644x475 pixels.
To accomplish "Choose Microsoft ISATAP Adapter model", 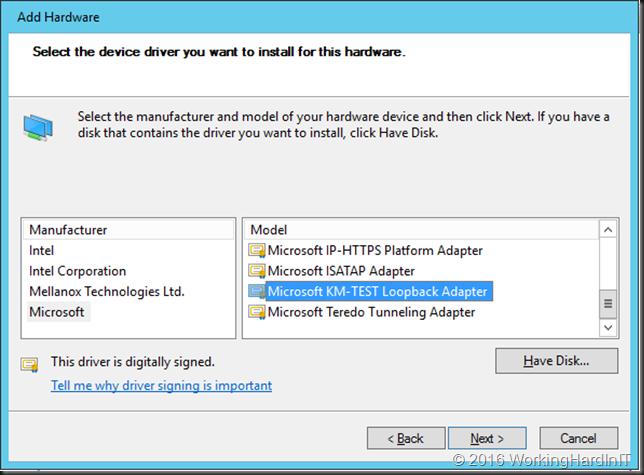I will pos(341,271).
